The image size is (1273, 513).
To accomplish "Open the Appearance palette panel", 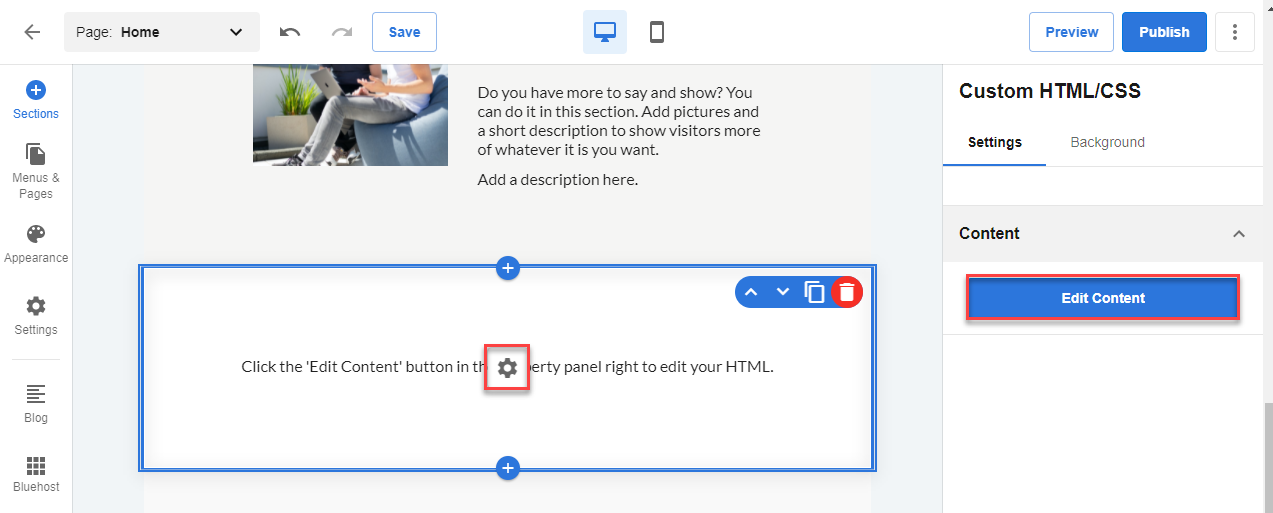I will 36,243.
